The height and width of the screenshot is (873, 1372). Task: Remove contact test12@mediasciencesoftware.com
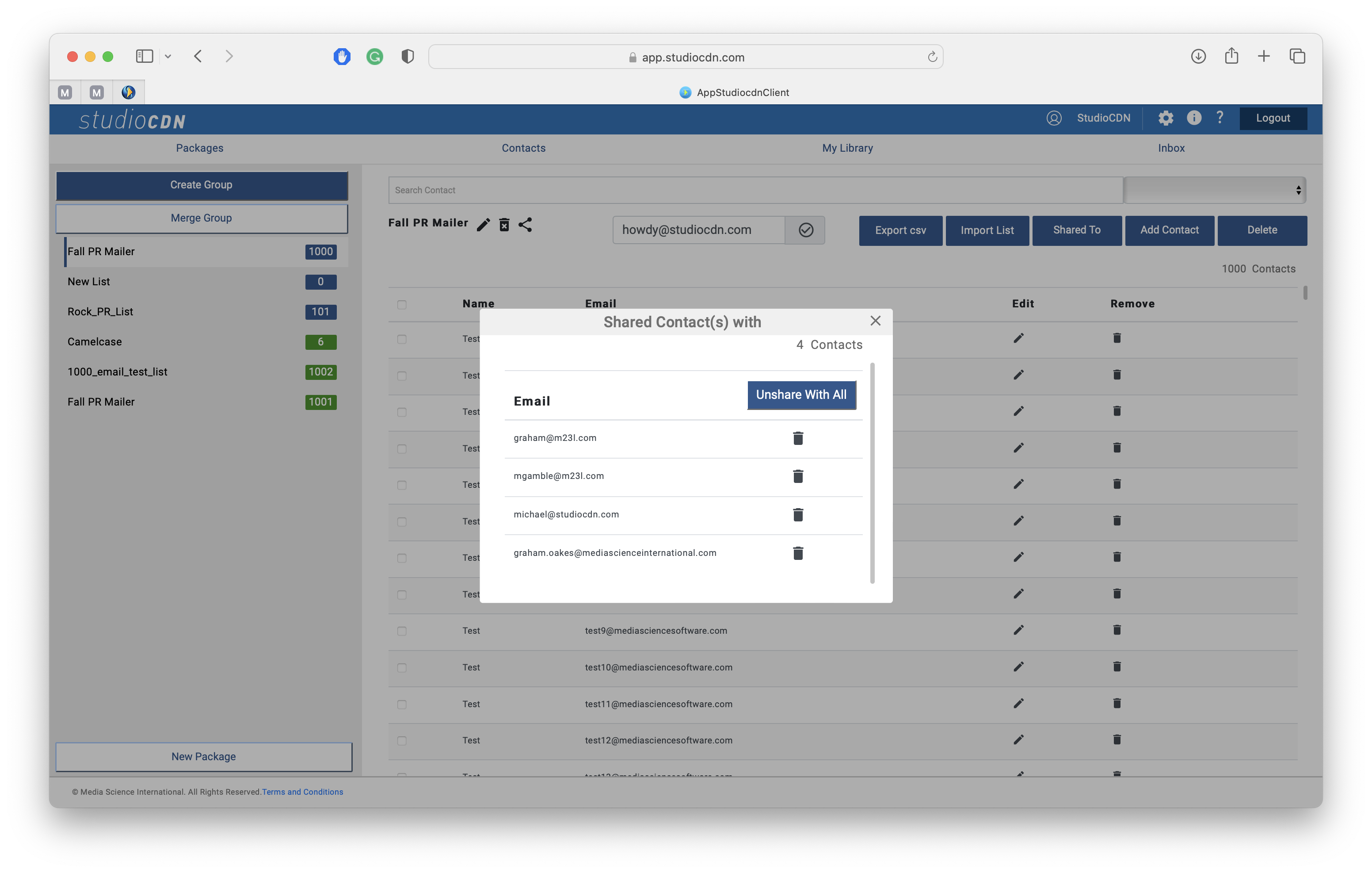coord(1117,739)
